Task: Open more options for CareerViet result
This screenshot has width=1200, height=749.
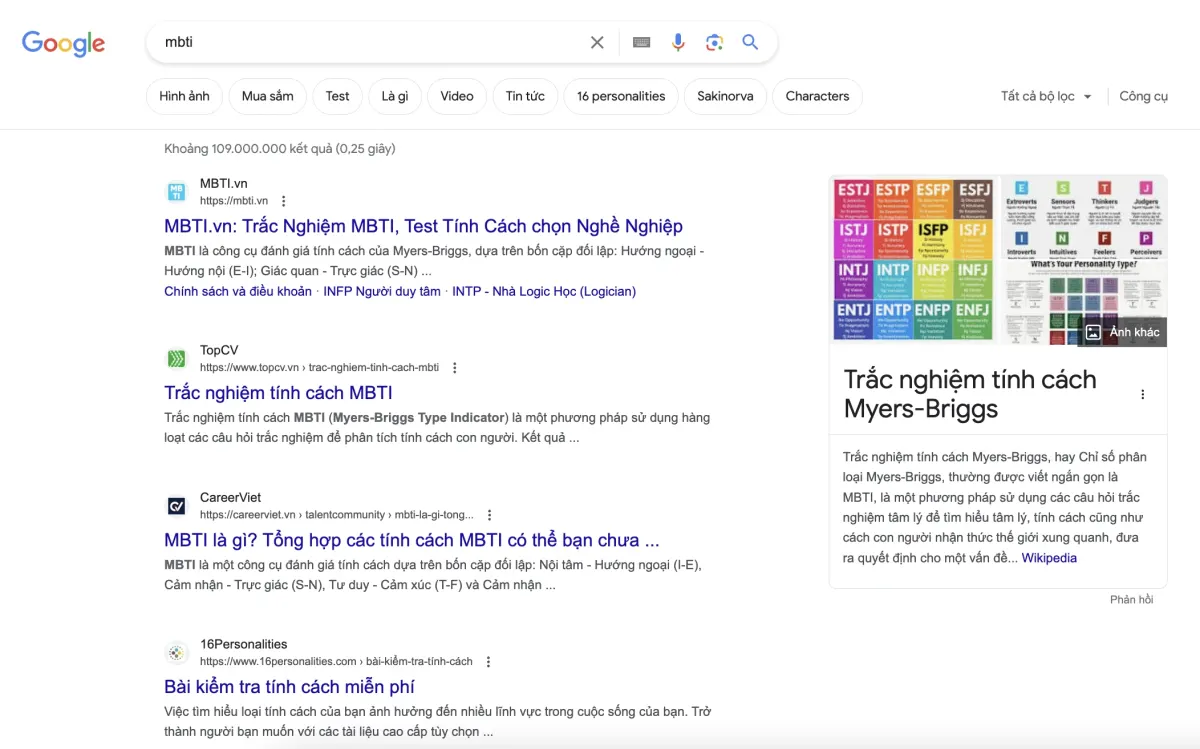Action: click(489, 515)
